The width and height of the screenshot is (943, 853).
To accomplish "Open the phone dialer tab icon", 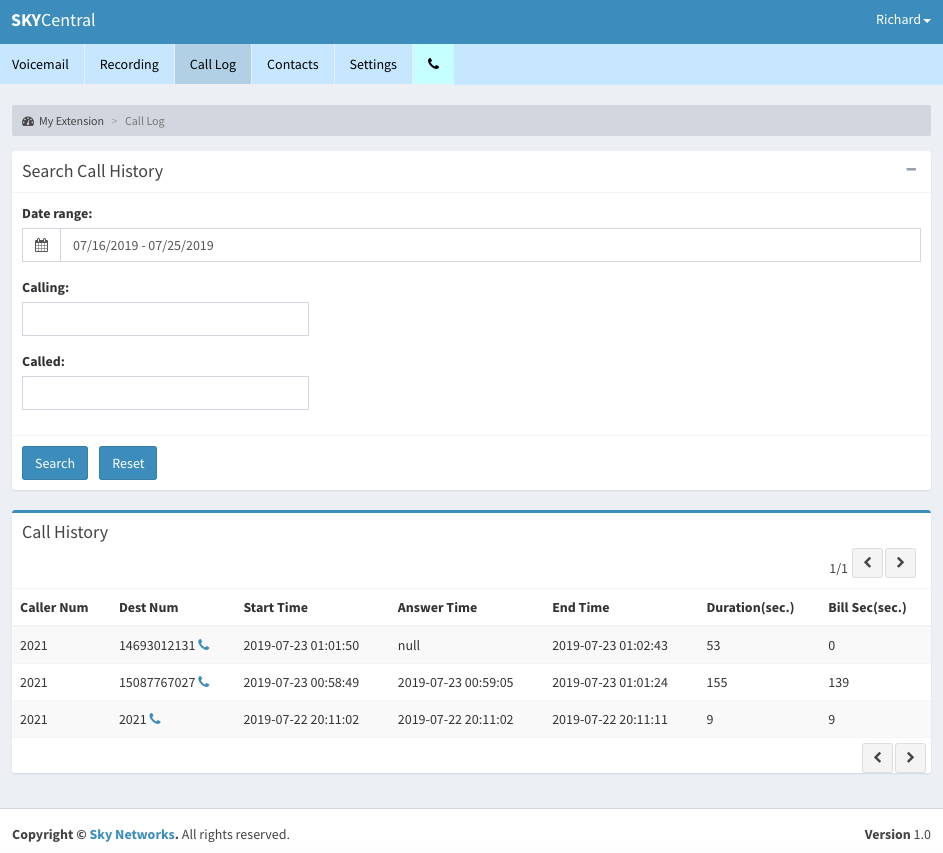I will pyautogui.click(x=433, y=64).
